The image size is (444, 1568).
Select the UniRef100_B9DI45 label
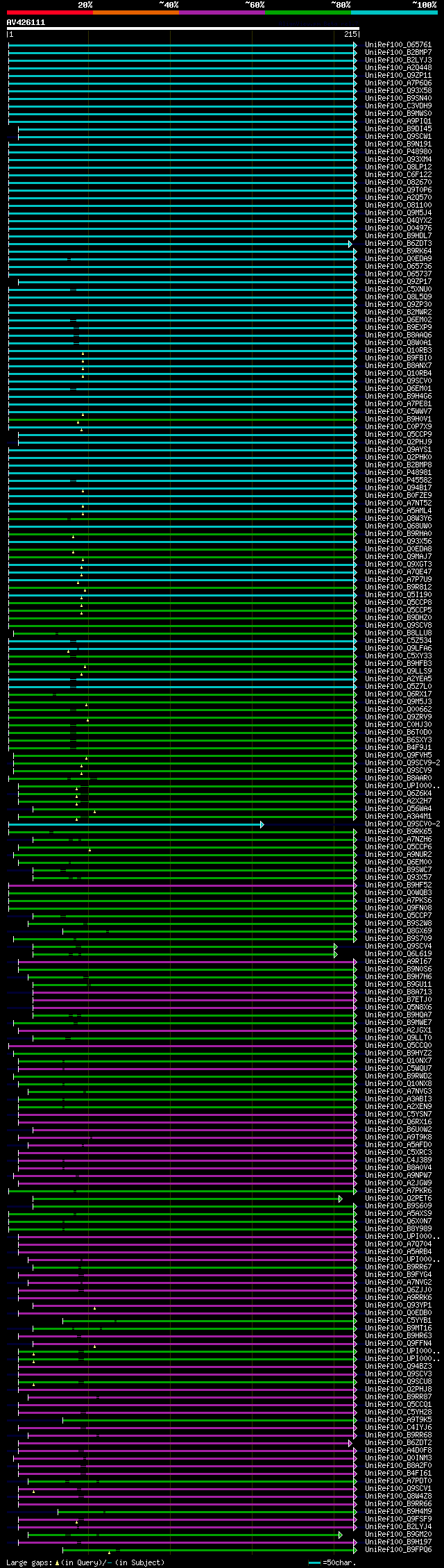point(398,128)
